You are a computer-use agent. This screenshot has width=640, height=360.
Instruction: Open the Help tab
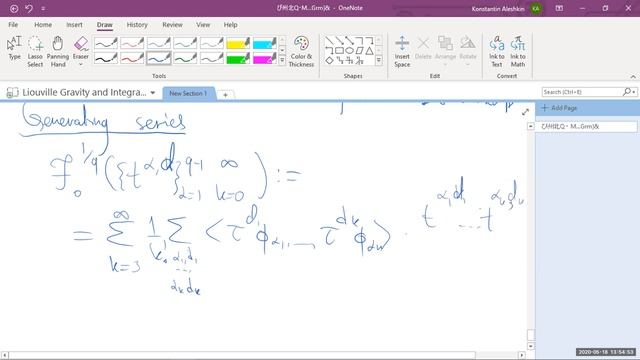(230, 24)
